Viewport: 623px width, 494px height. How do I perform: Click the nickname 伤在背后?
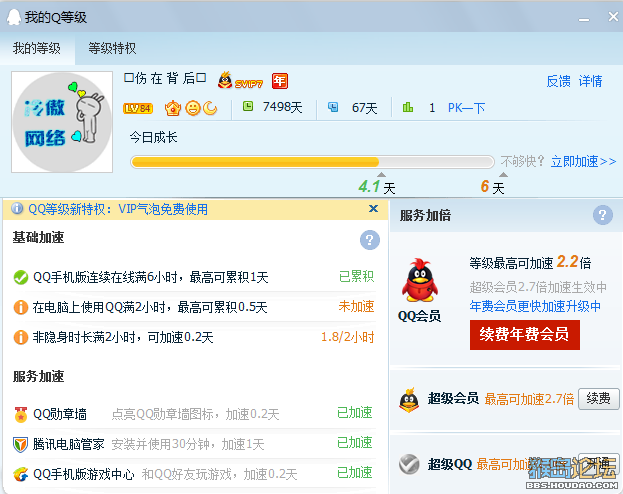point(165,78)
